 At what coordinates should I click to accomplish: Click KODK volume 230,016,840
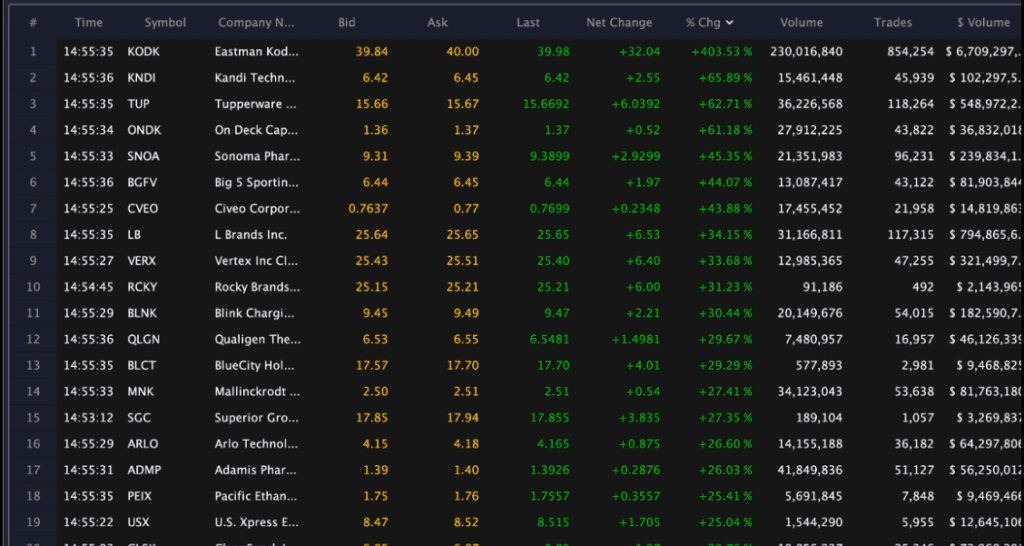[x=807, y=52]
